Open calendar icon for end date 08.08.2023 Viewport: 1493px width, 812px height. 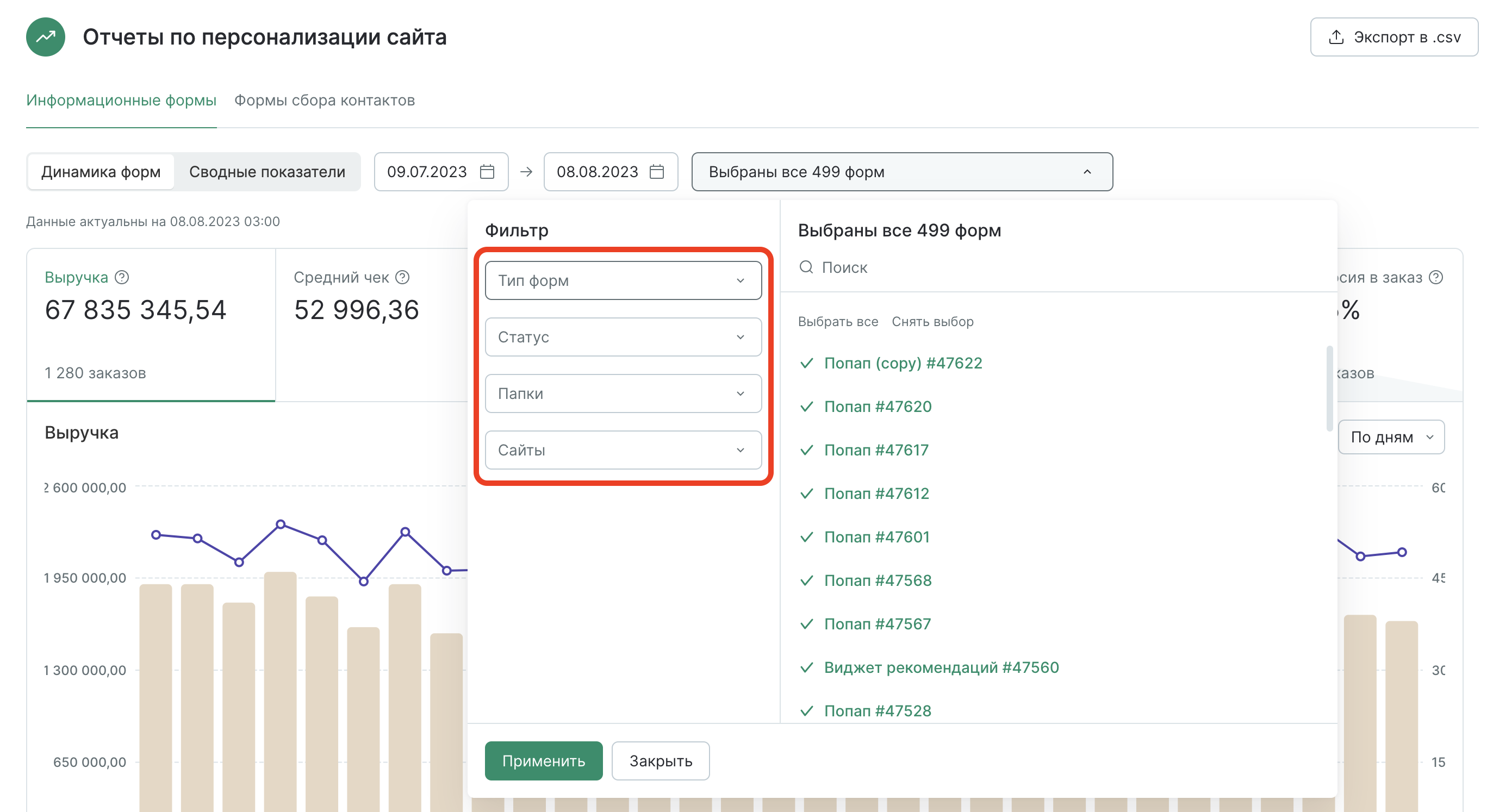tap(657, 171)
